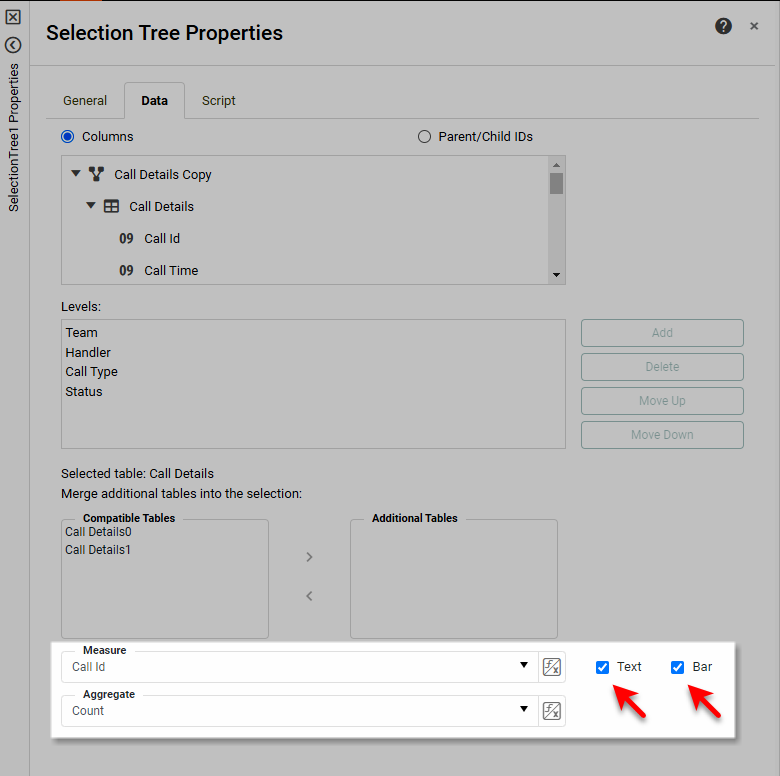The width and height of the screenshot is (780, 776).
Task: Collapse the Call Details table node
Action: coord(91,205)
